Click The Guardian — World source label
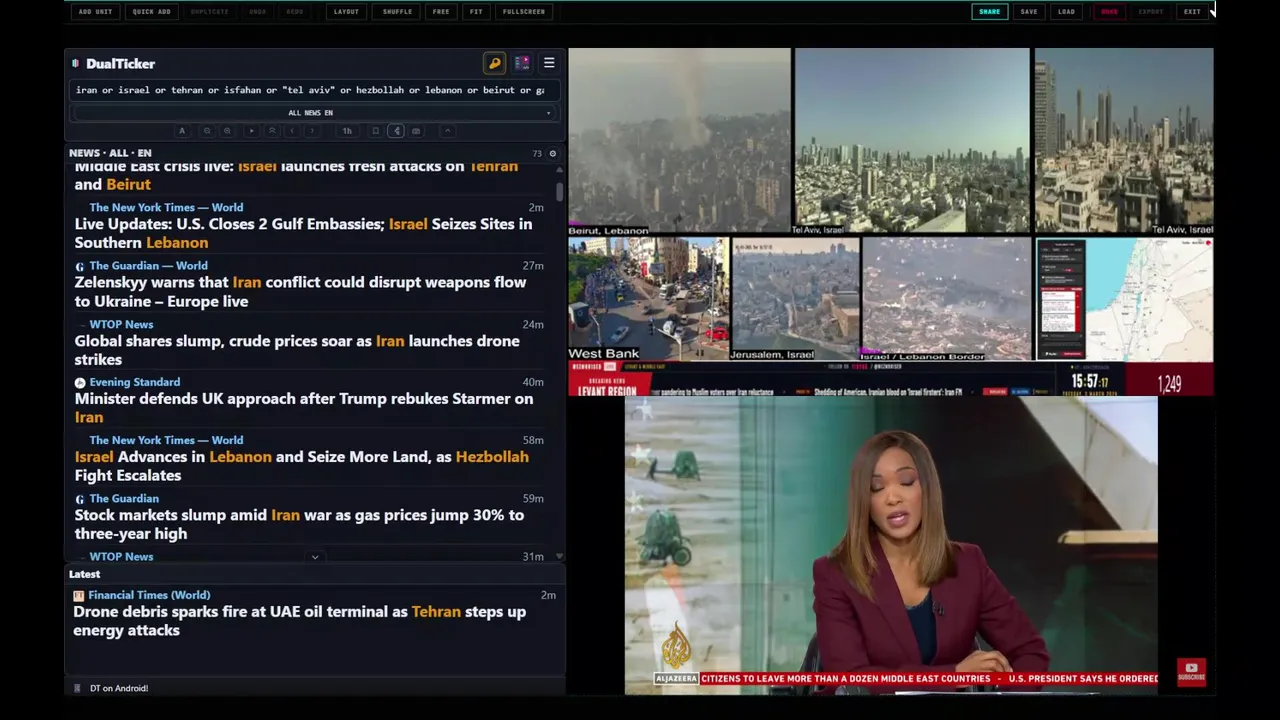The width and height of the screenshot is (1280, 720). (148, 266)
